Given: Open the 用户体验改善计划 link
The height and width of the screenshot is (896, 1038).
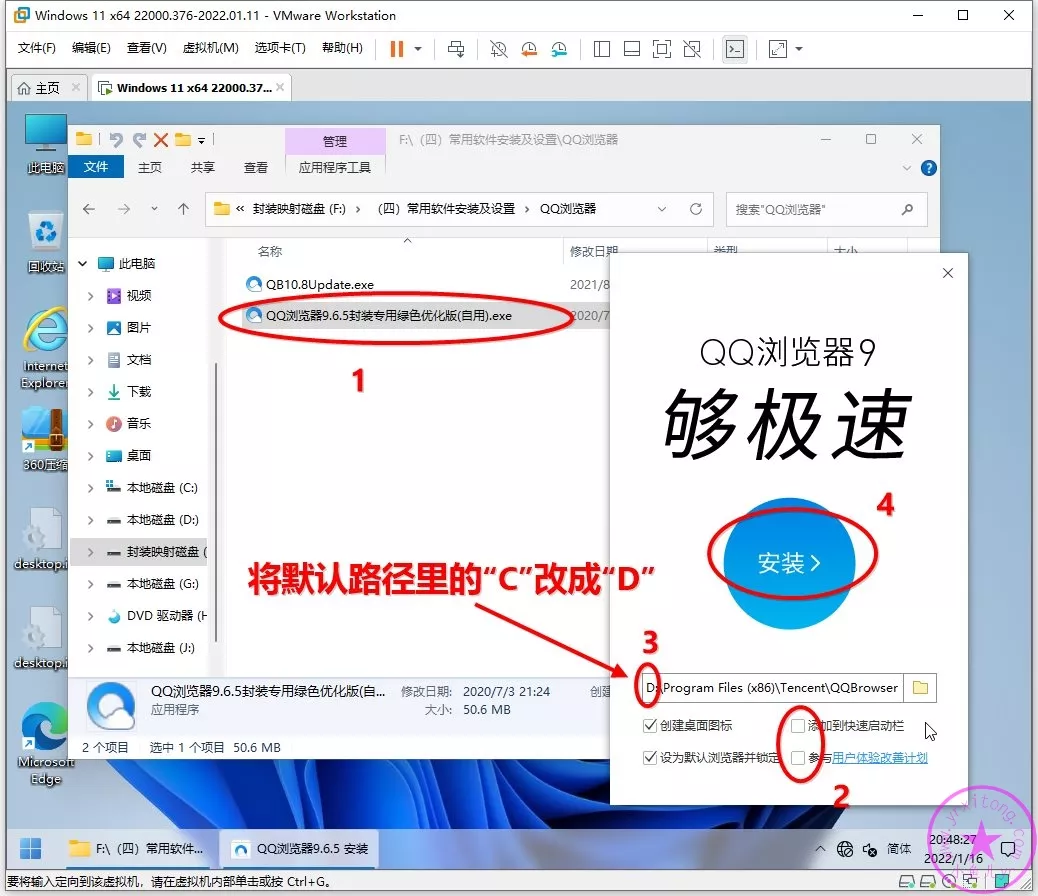Looking at the screenshot, I should click(x=879, y=758).
